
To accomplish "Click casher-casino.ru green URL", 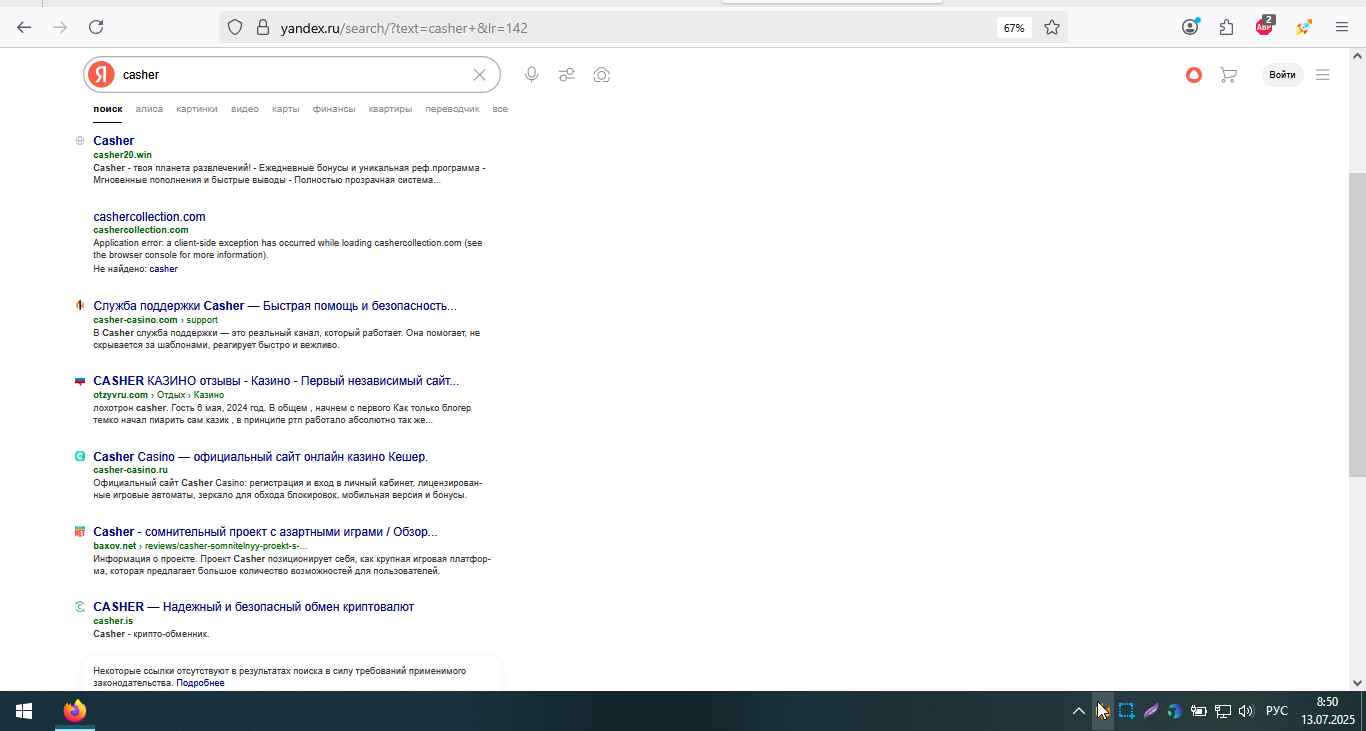I will [x=130, y=470].
